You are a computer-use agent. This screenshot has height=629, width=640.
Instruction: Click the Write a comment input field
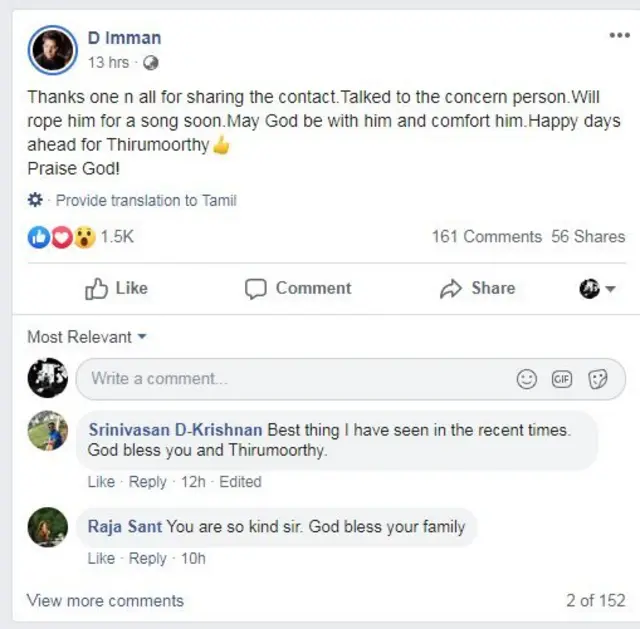(290, 379)
